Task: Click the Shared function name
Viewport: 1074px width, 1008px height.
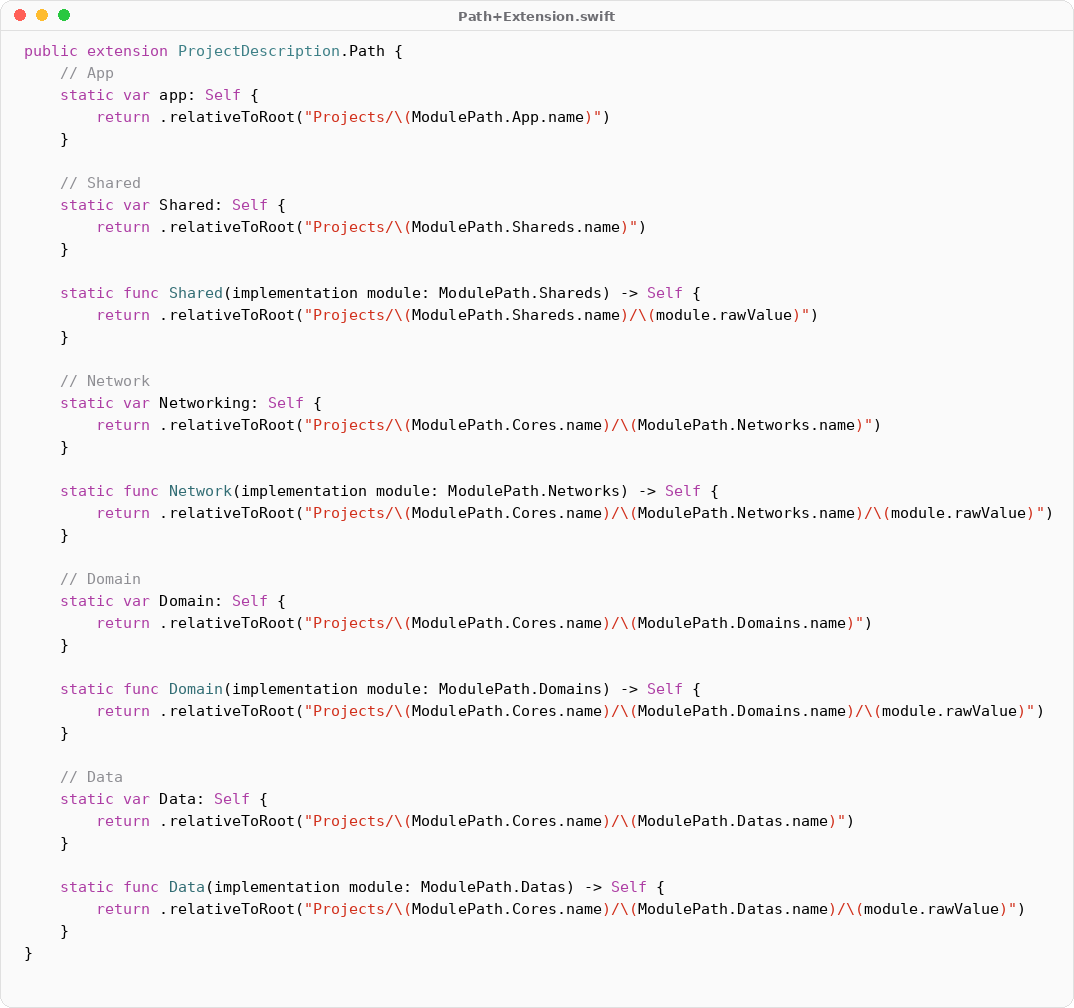Action: [195, 292]
